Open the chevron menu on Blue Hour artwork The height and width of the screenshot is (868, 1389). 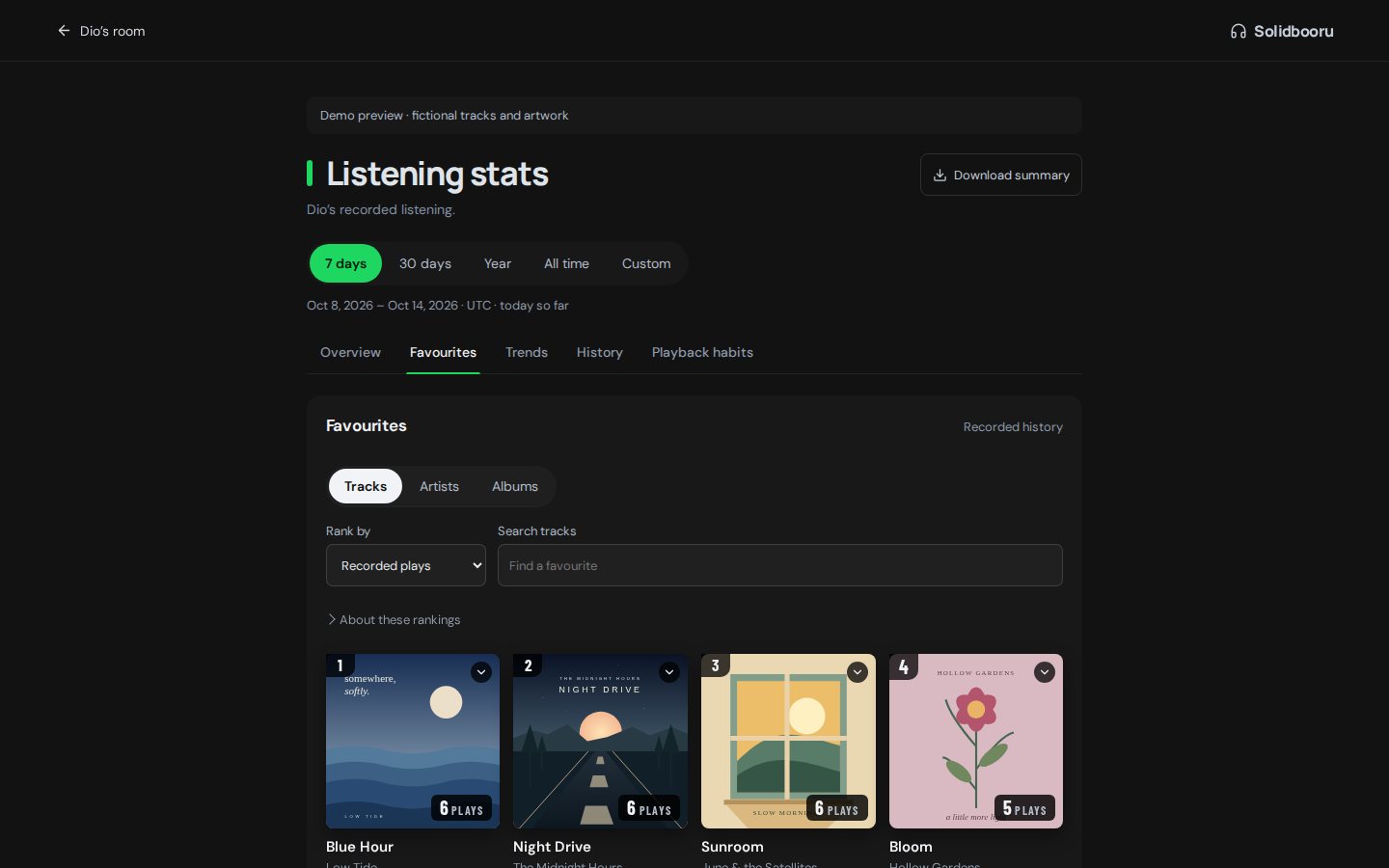click(x=481, y=672)
